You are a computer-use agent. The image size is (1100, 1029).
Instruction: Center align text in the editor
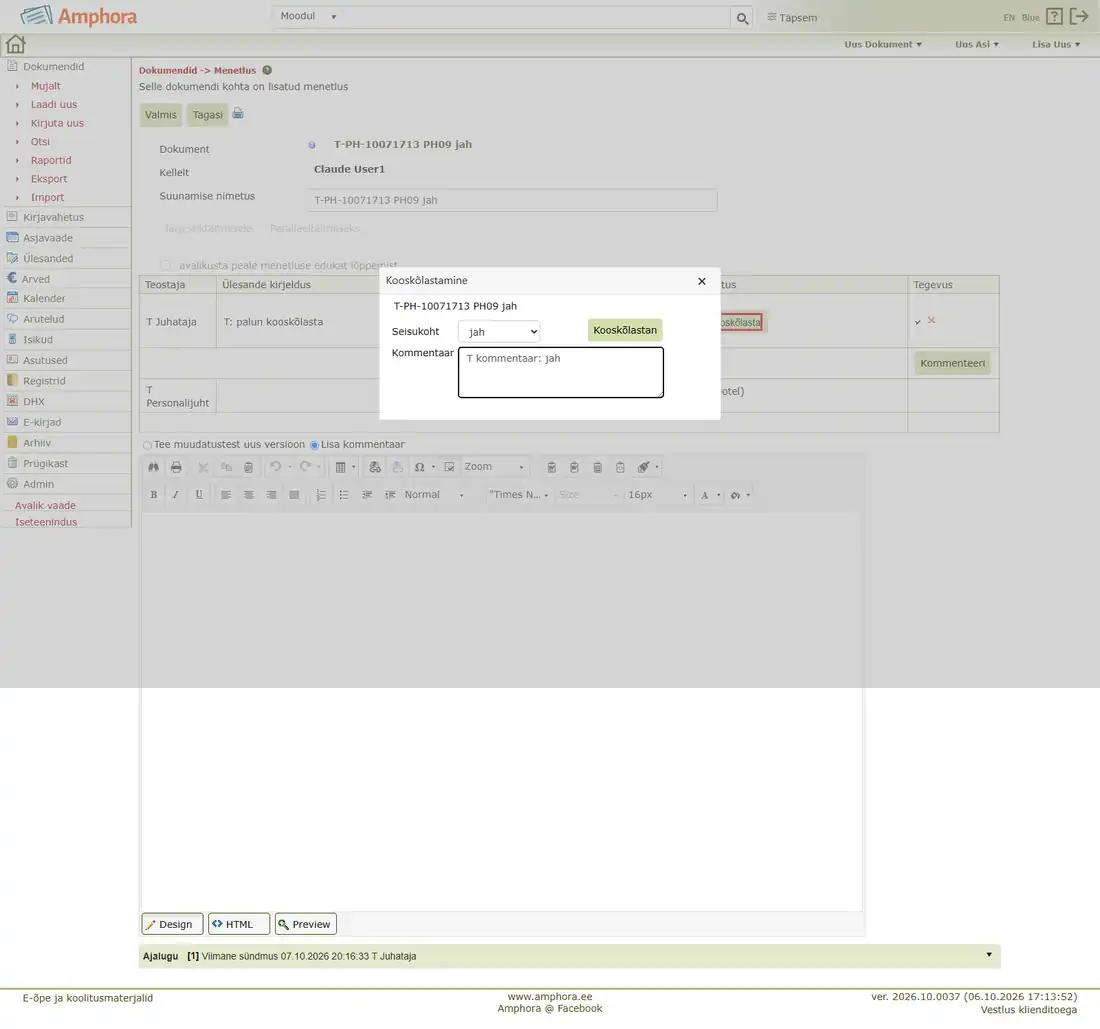point(248,495)
